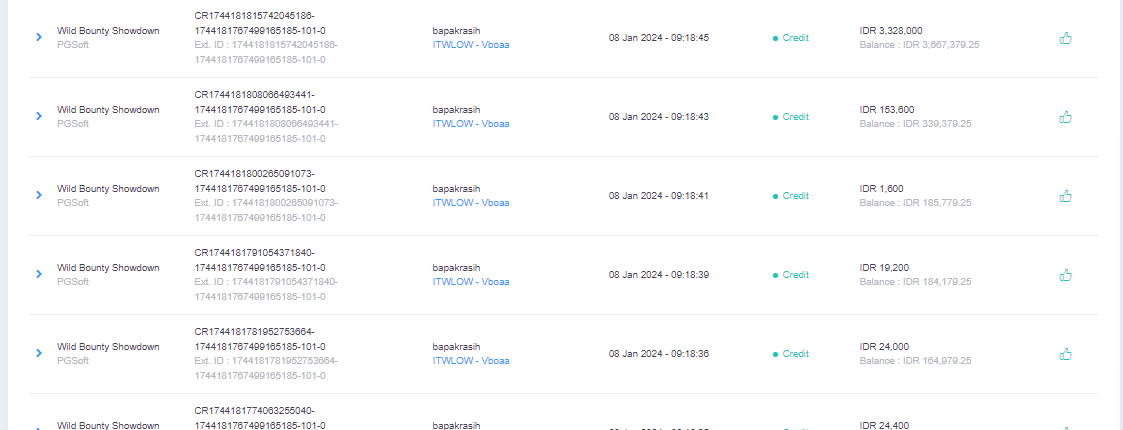Screen dimensions: 1123x430
Task: Click thumbs-up icon for IDR 19,200 transaction
Action: coord(1066,274)
